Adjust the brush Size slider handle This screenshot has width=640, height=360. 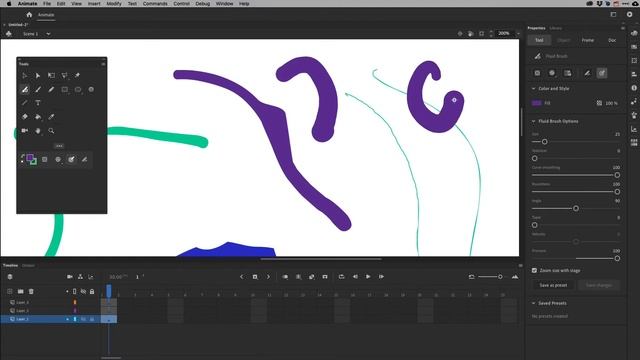click(544, 142)
